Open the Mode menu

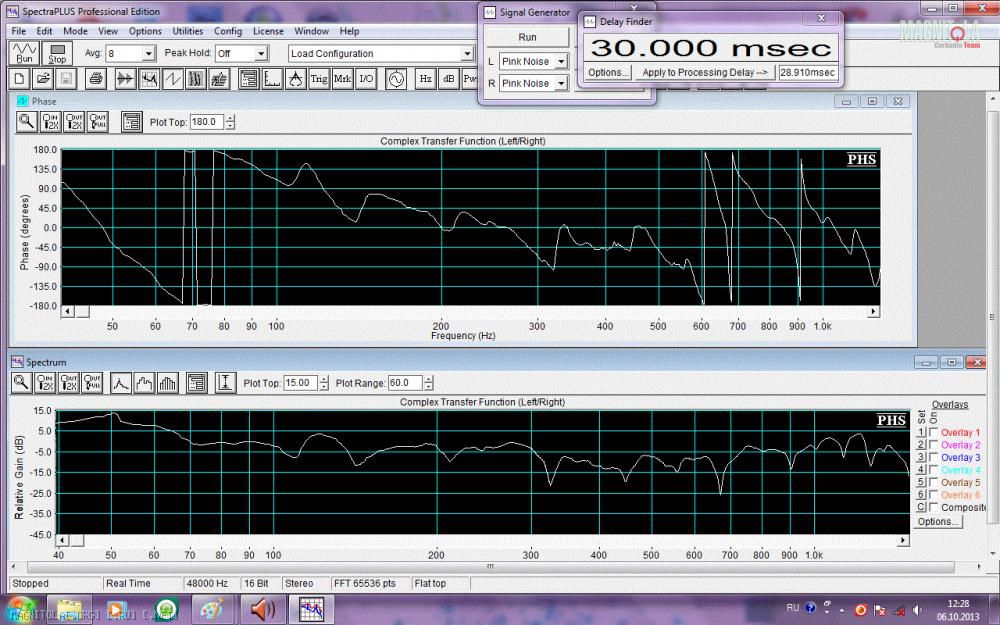tap(75, 31)
